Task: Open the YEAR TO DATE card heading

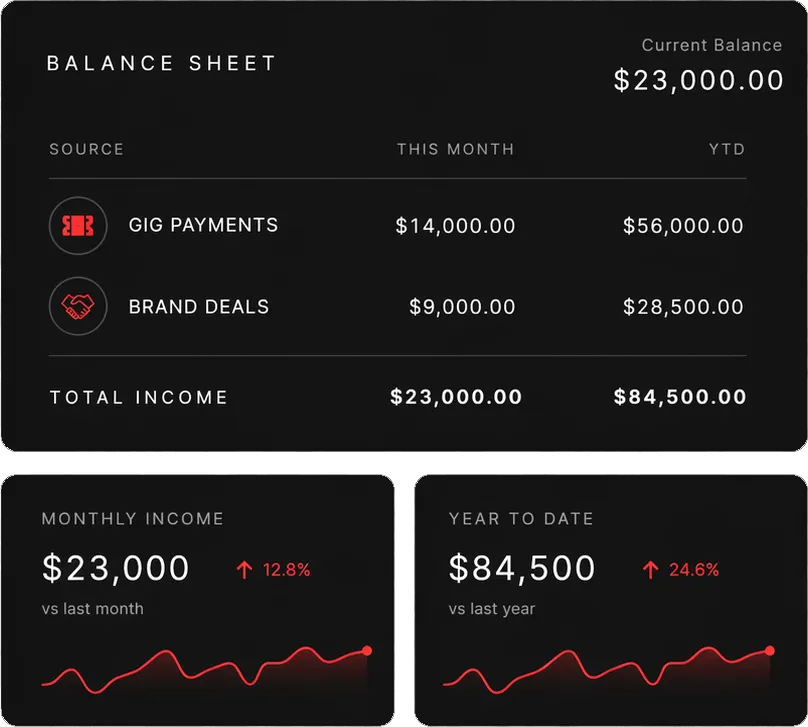Action: (521, 519)
